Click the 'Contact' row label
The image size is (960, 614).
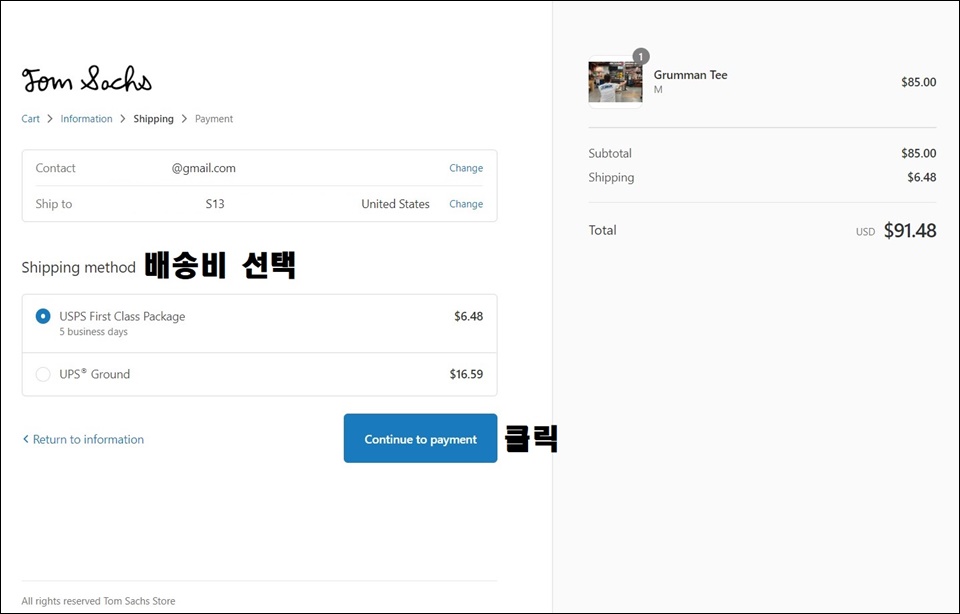[55, 168]
